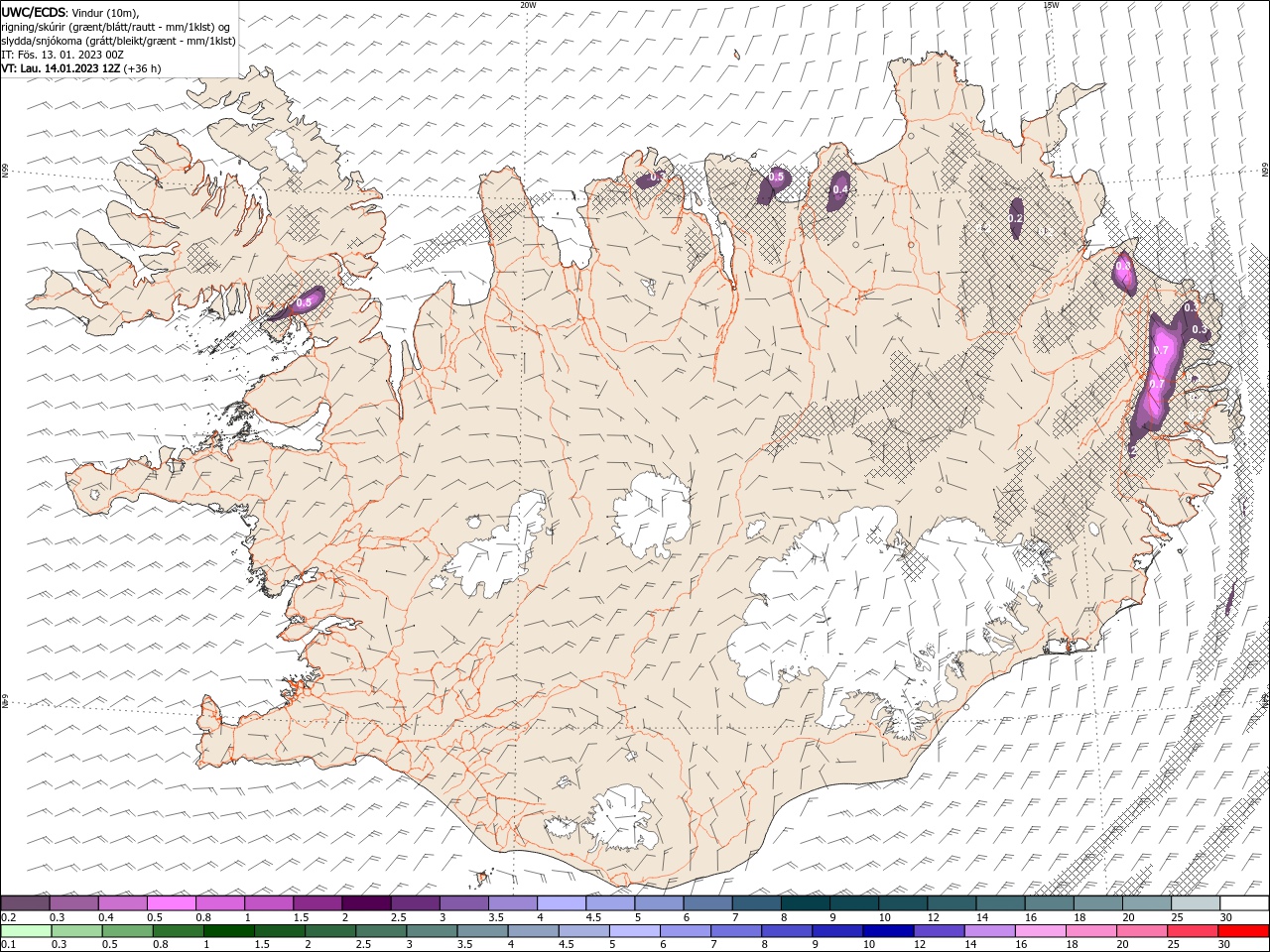Click the 'slydda/snjókoma' header line

coord(118,41)
